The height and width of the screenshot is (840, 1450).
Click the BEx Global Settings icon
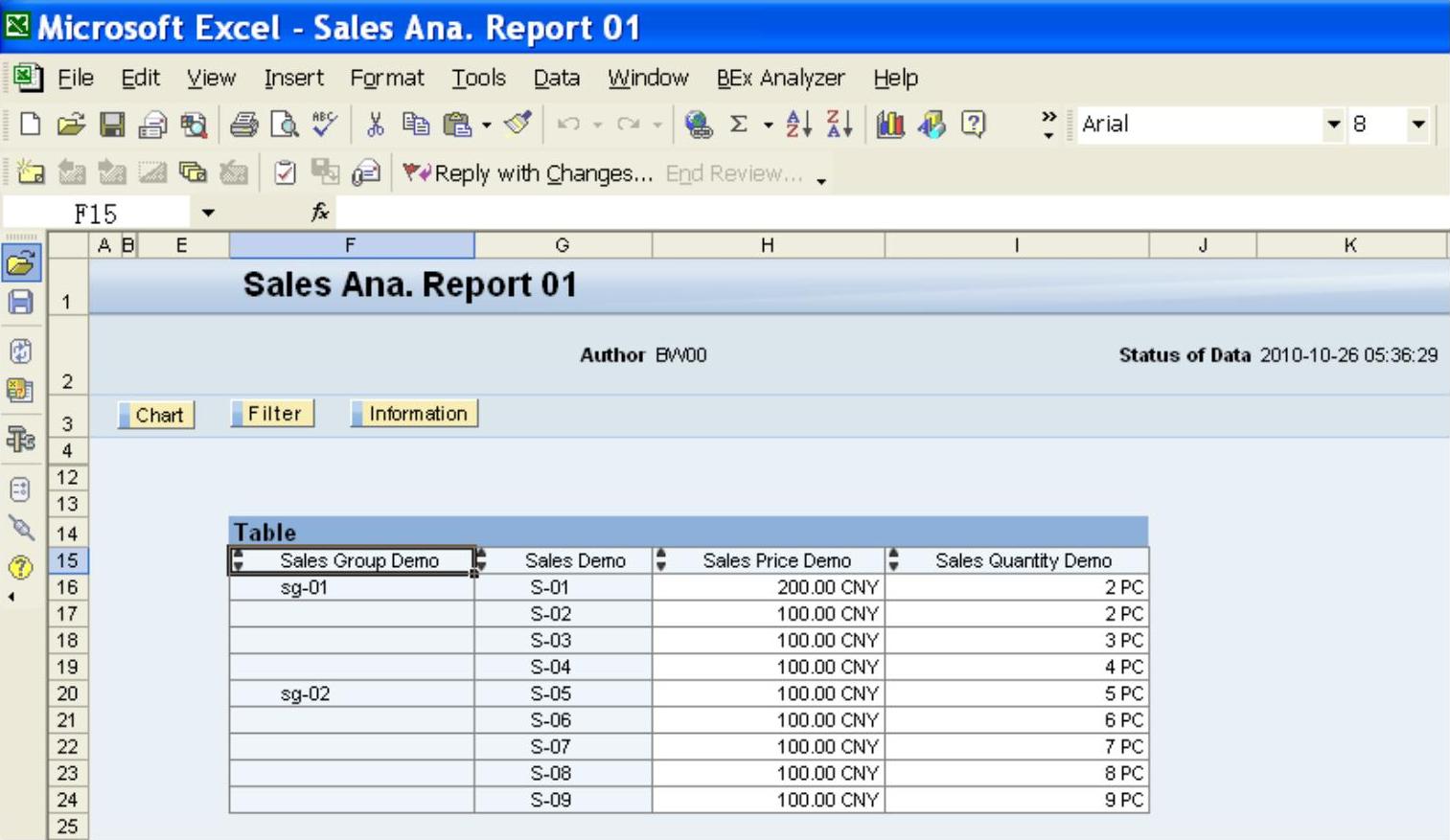[x=21, y=489]
